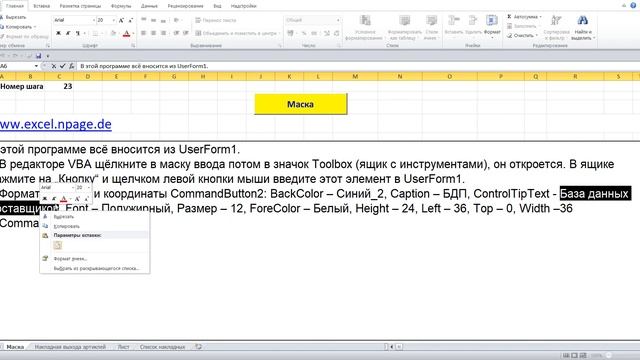Click the fill color bucket in the ribbon
640x360 pixels.
[113, 33]
